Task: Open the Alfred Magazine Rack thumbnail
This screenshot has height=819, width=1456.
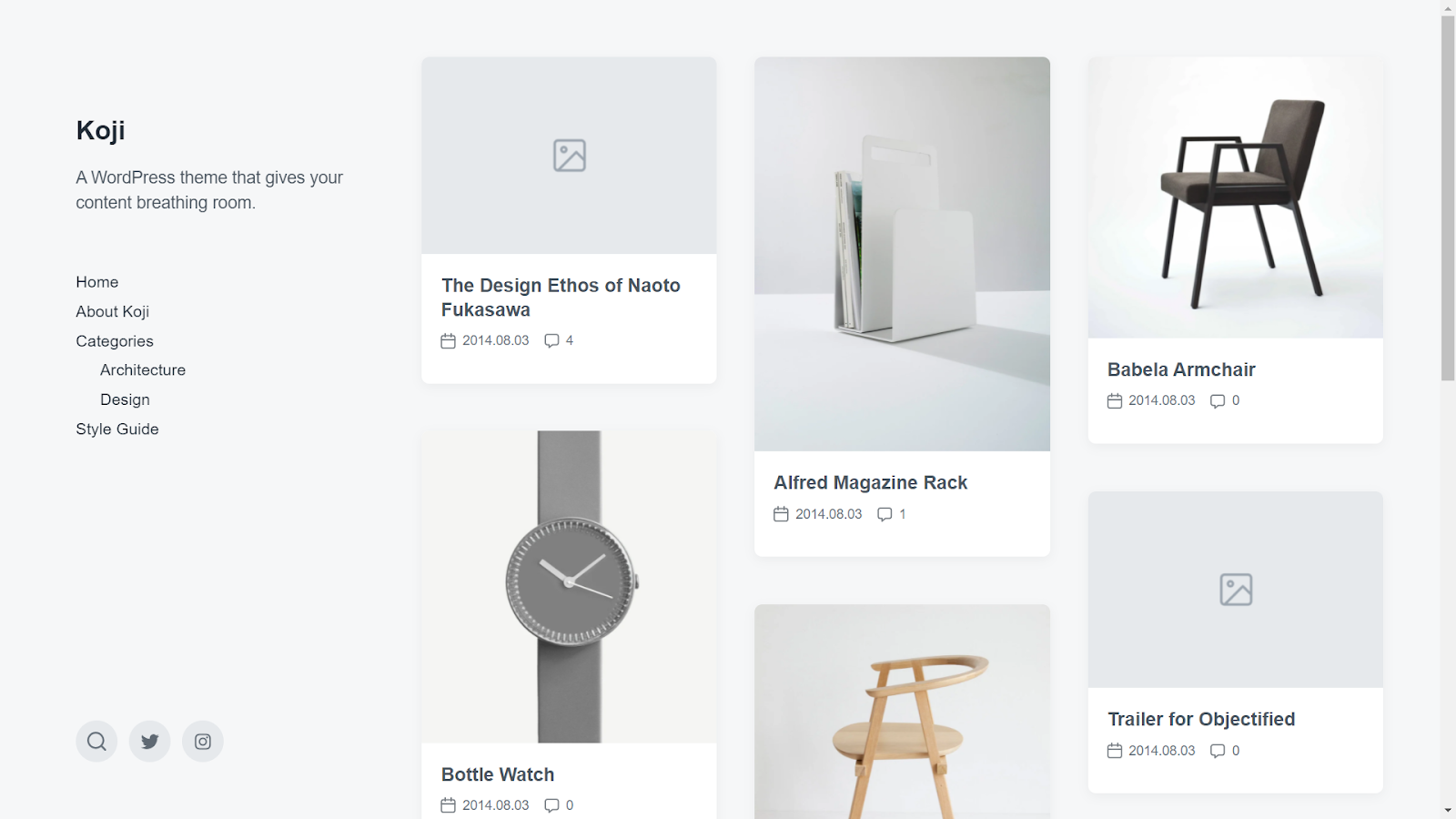Action: point(902,254)
